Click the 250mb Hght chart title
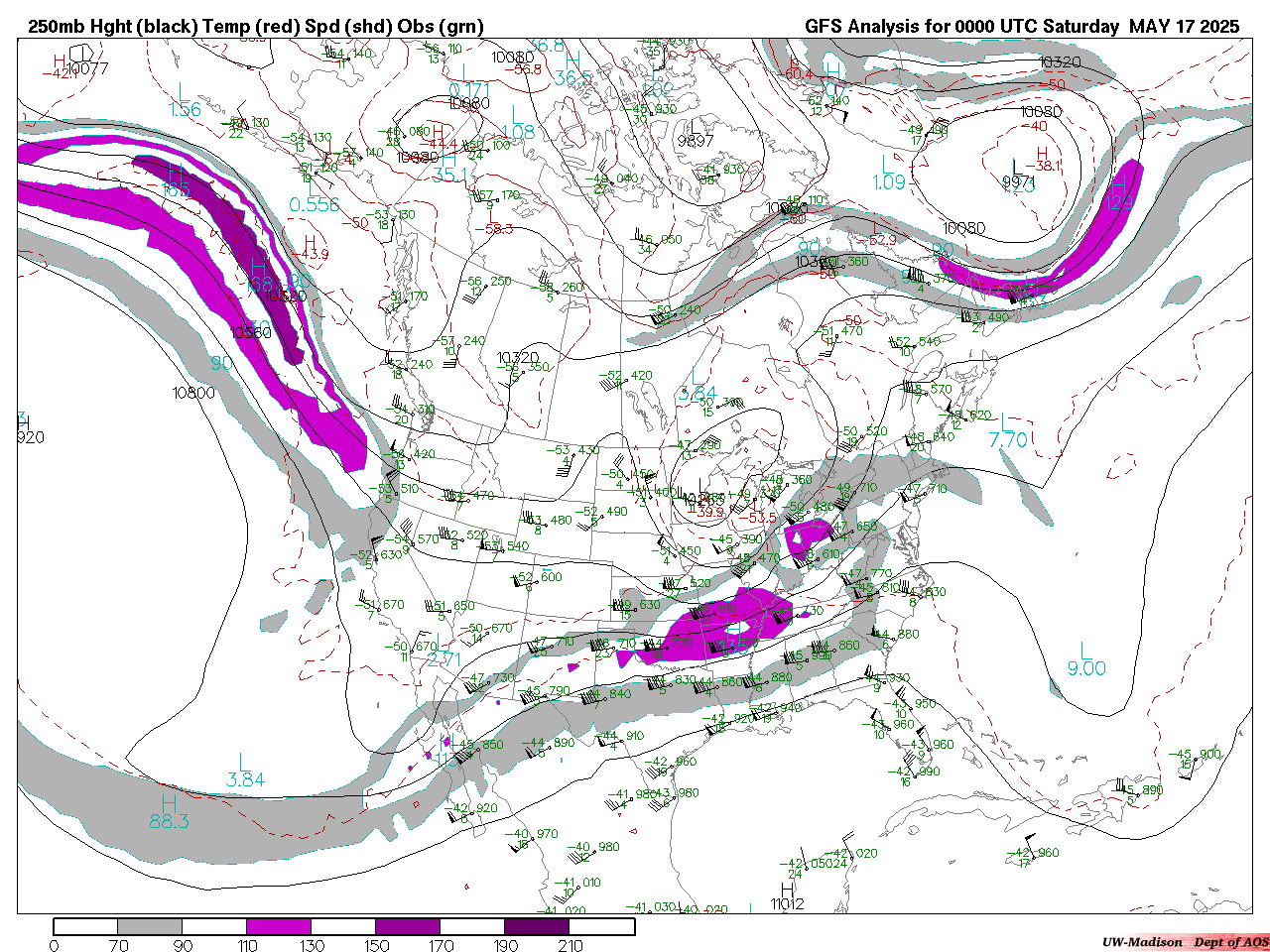This screenshot has height=952, width=1270. point(256,27)
